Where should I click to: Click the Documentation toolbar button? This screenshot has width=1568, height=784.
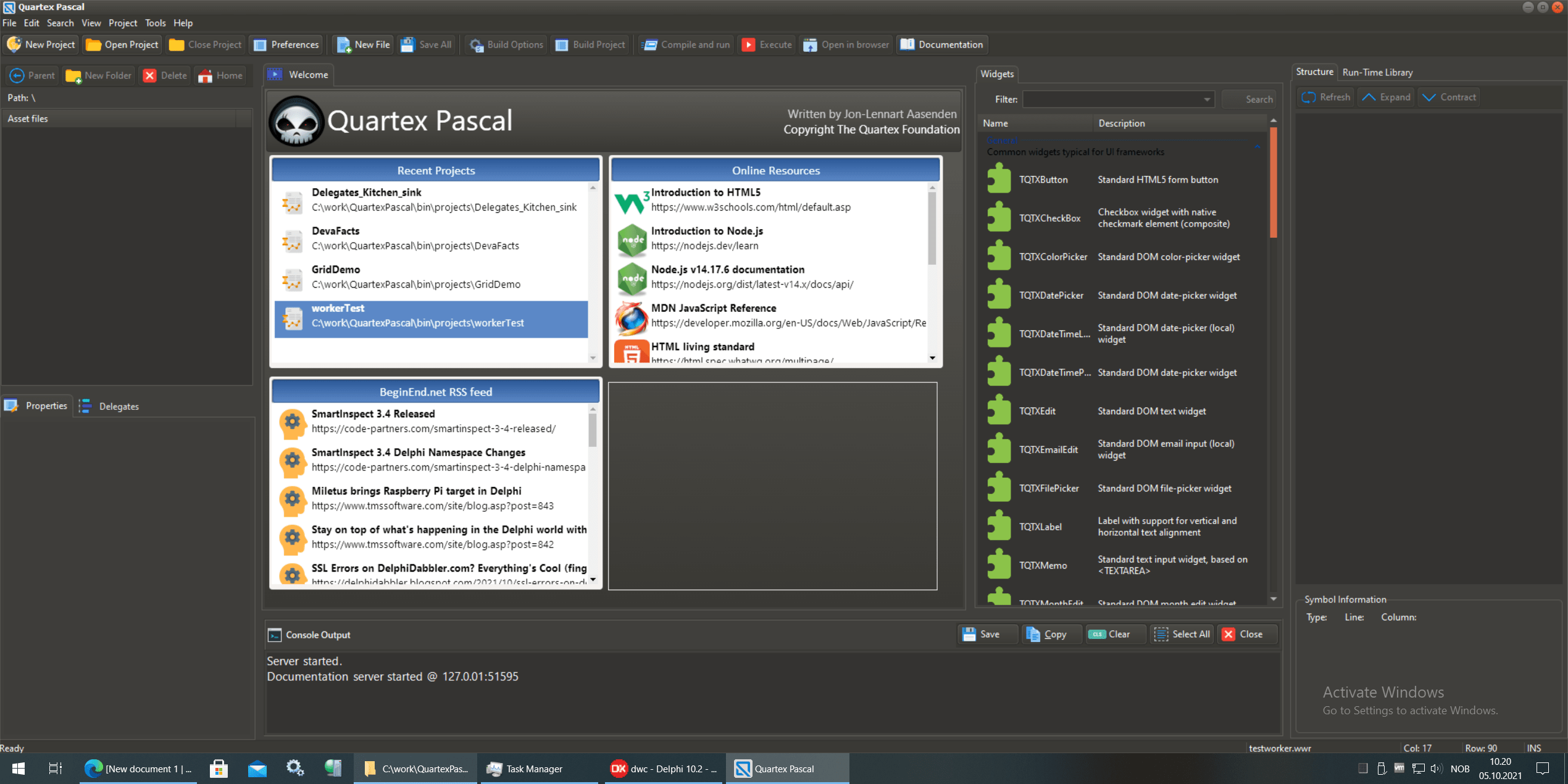(942, 44)
